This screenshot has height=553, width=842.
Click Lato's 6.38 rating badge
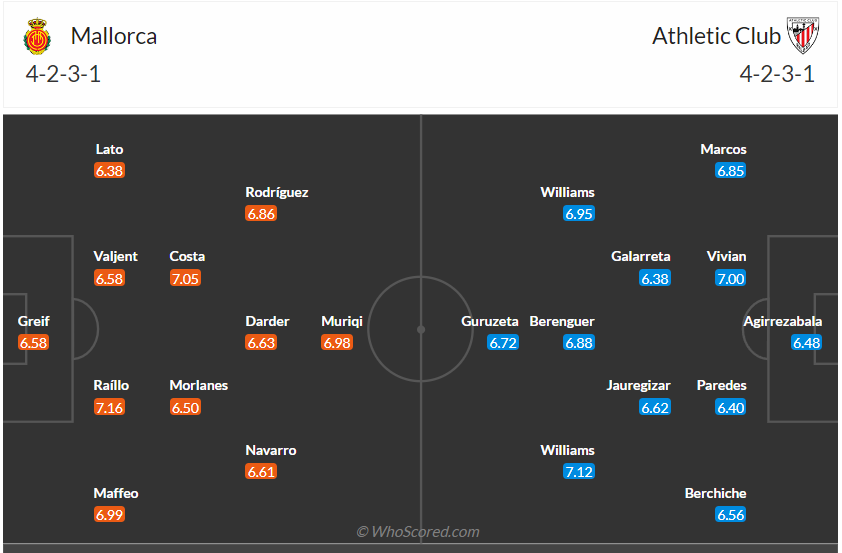click(109, 171)
